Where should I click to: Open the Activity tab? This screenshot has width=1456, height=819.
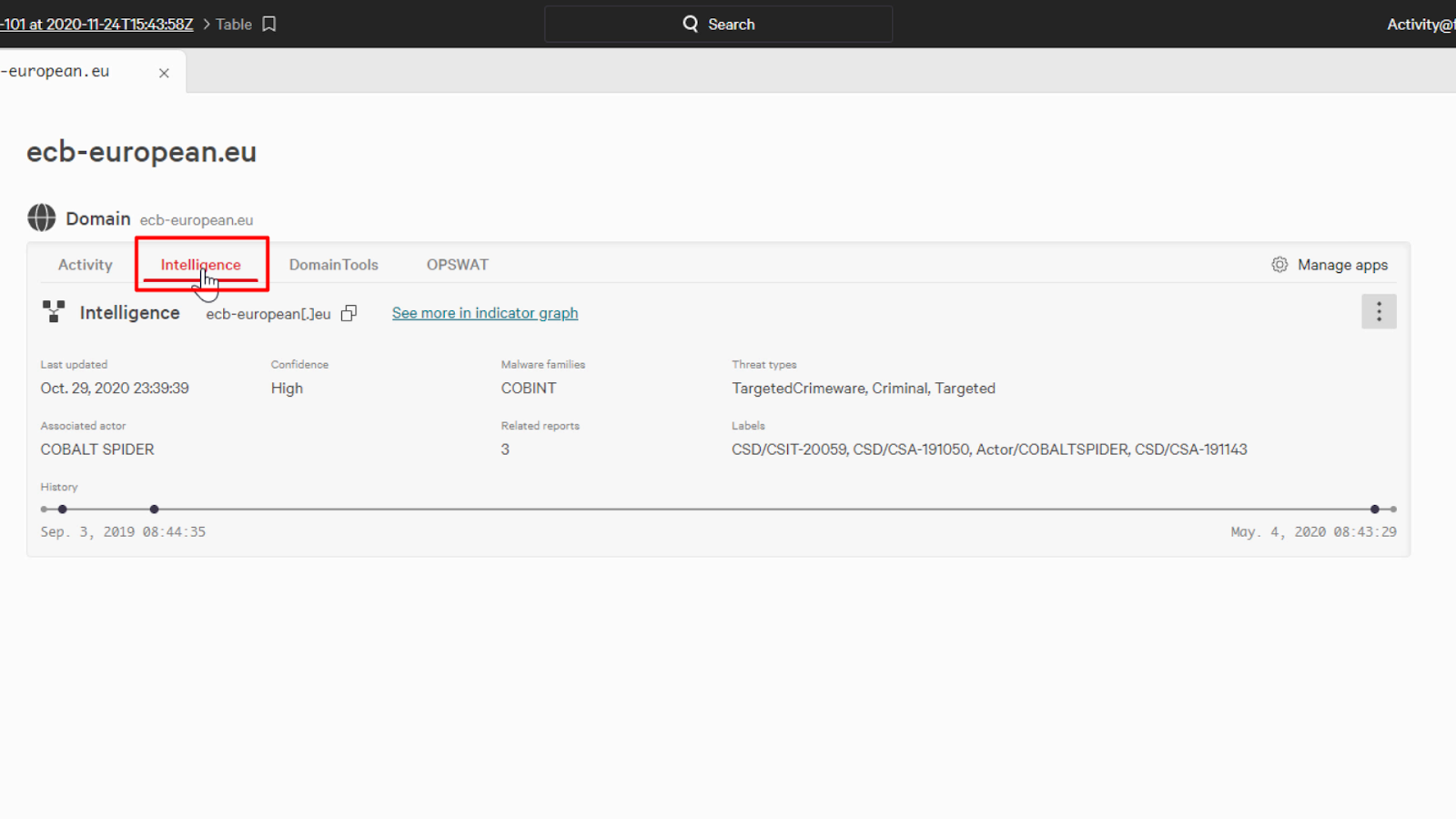(86, 265)
